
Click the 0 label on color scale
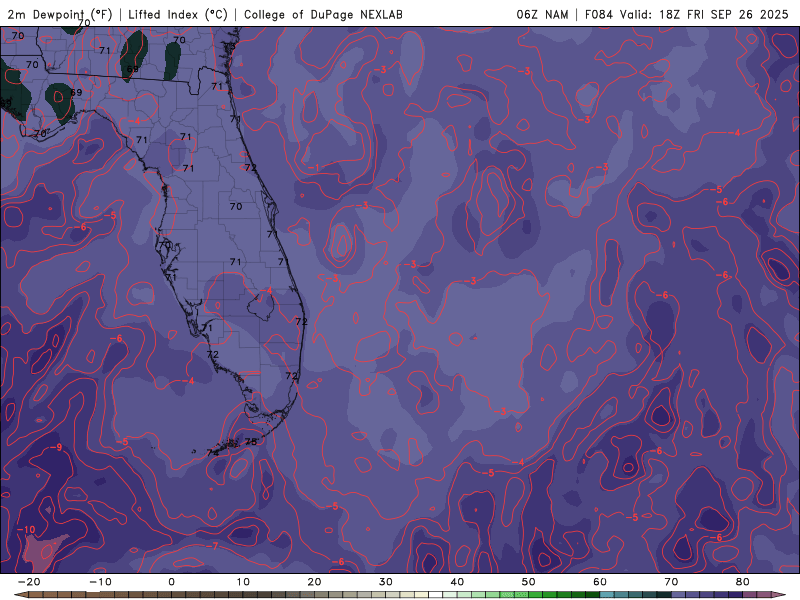click(171, 582)
